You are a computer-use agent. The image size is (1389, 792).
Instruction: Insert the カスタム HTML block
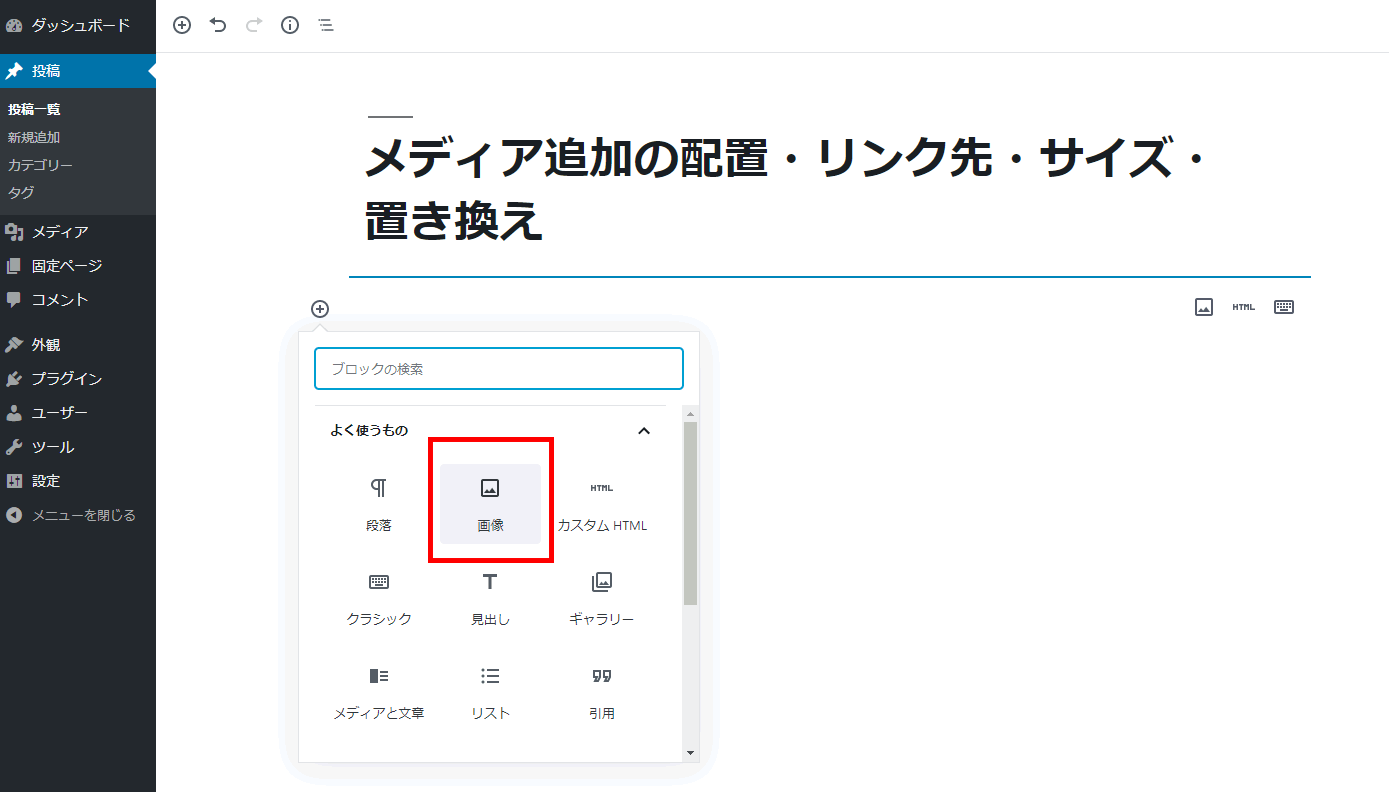[x=601, y=503]
